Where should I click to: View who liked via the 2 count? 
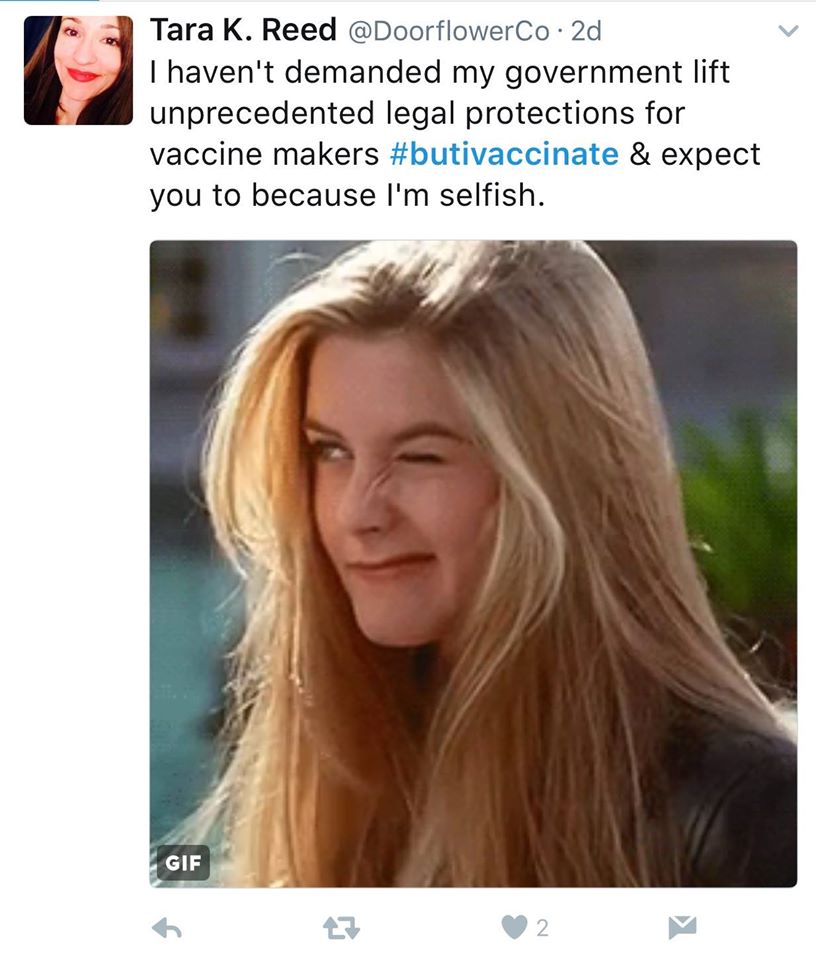(542, 928)
